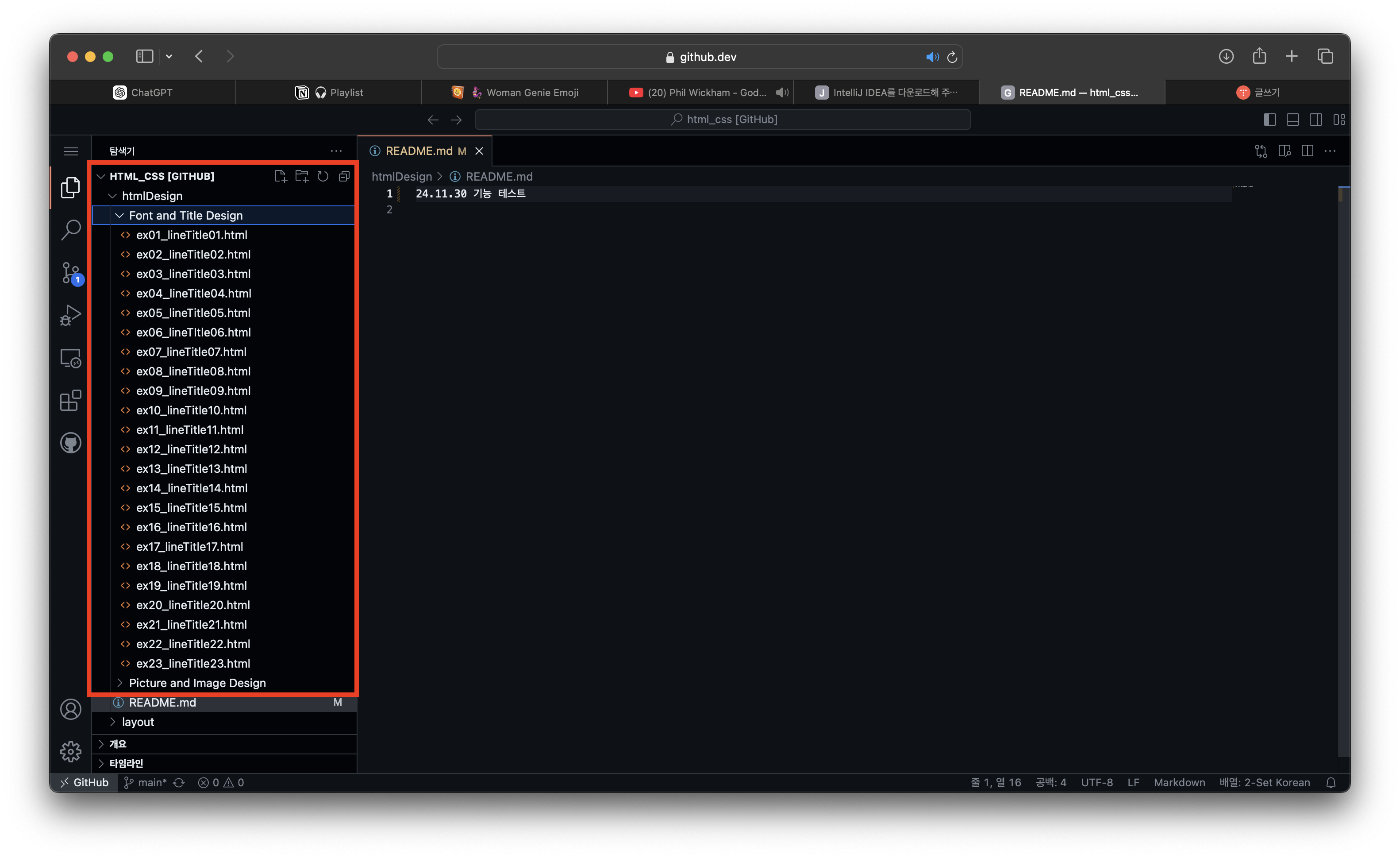Toggle the primary sidebar layout button

1269,120
